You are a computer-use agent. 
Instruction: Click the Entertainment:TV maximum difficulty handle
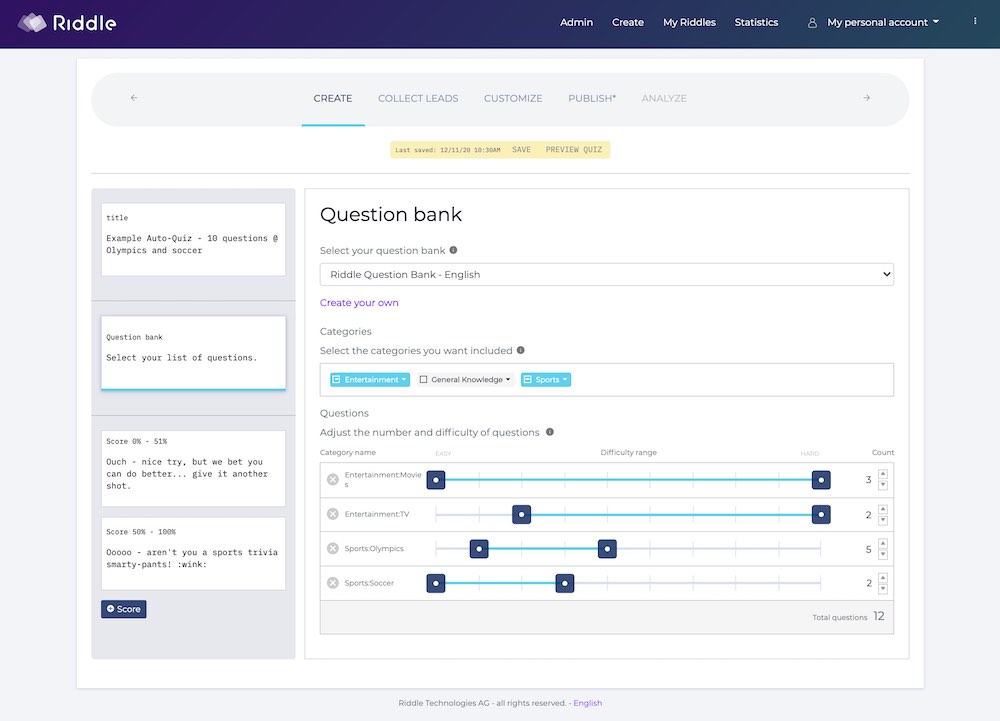click(821, 514)
